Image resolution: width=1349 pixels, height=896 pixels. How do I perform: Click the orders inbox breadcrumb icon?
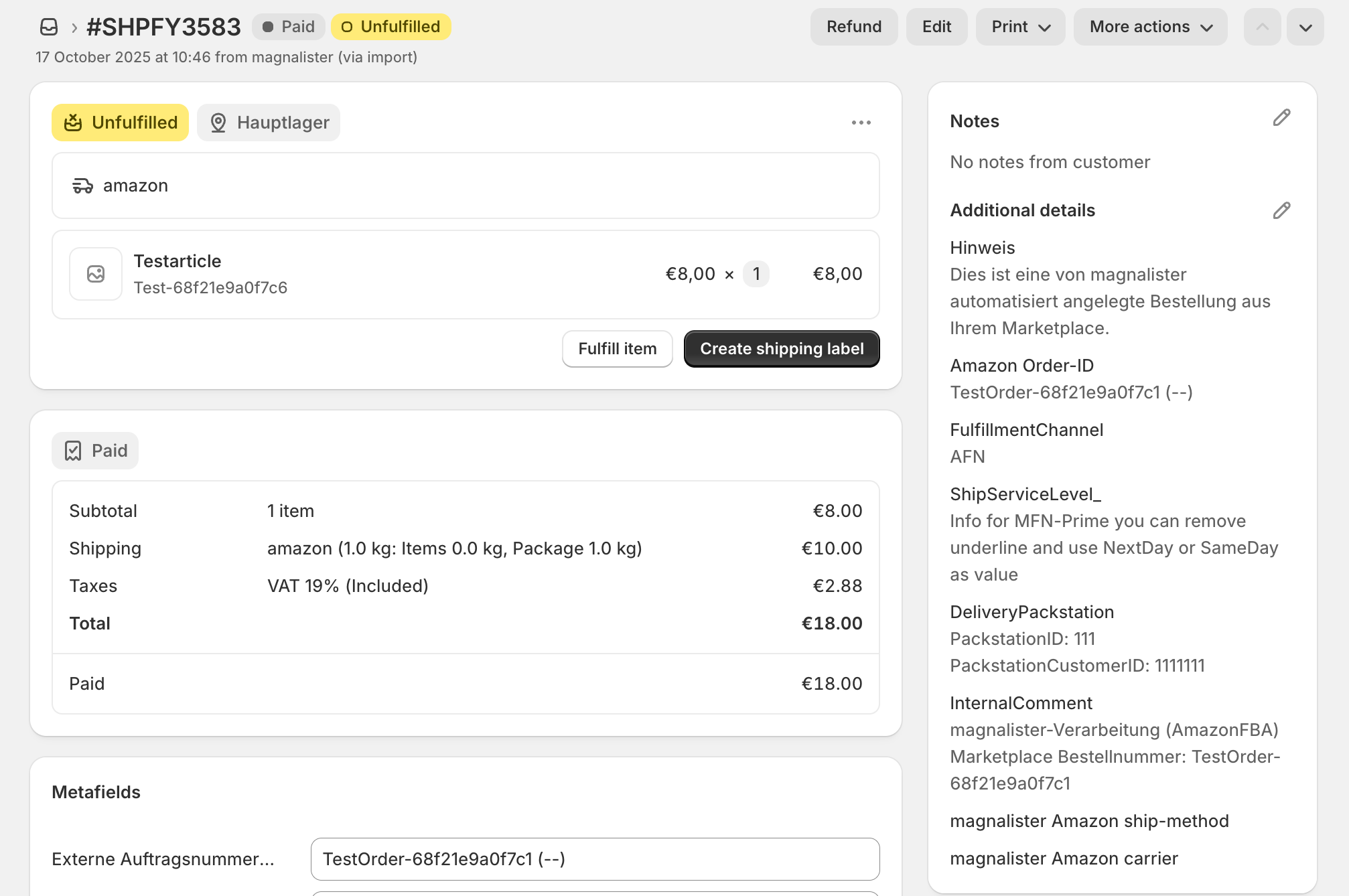tap(49, 27)
